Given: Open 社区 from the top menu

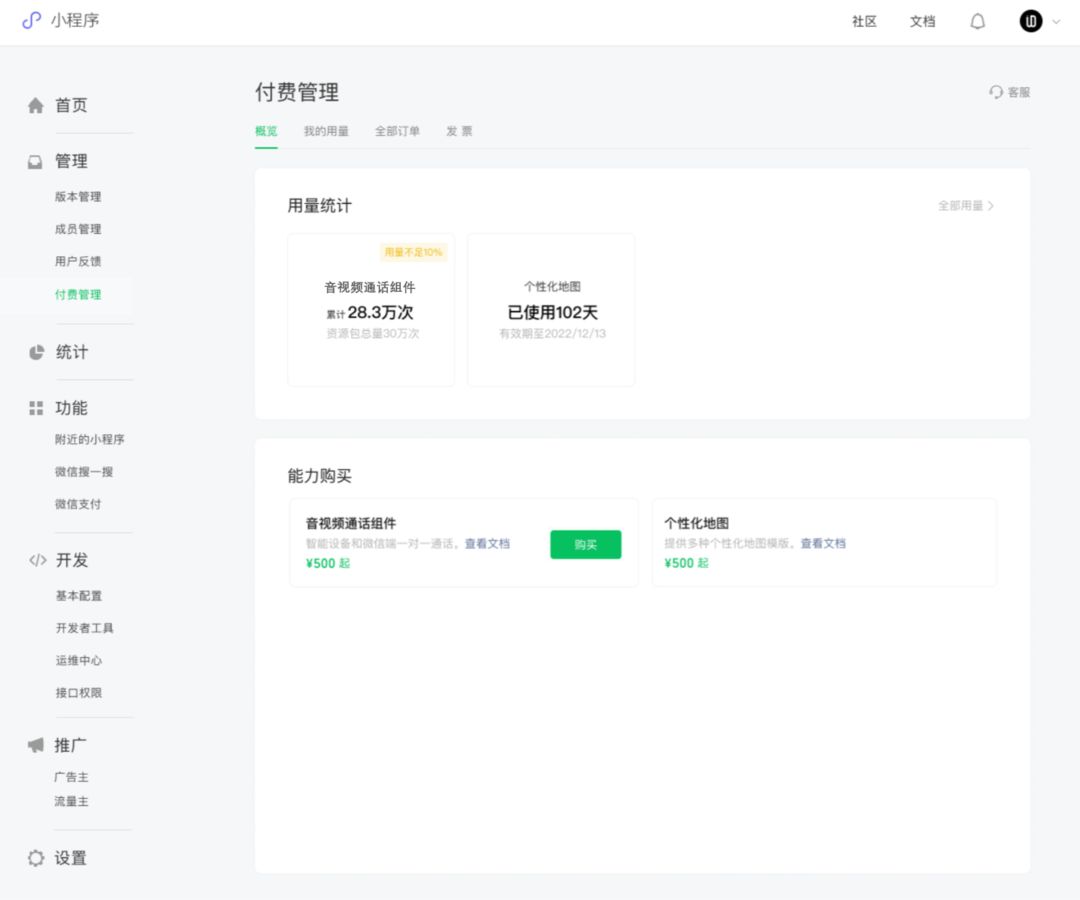Looking at the screenshot, I should tap(864, 21).
